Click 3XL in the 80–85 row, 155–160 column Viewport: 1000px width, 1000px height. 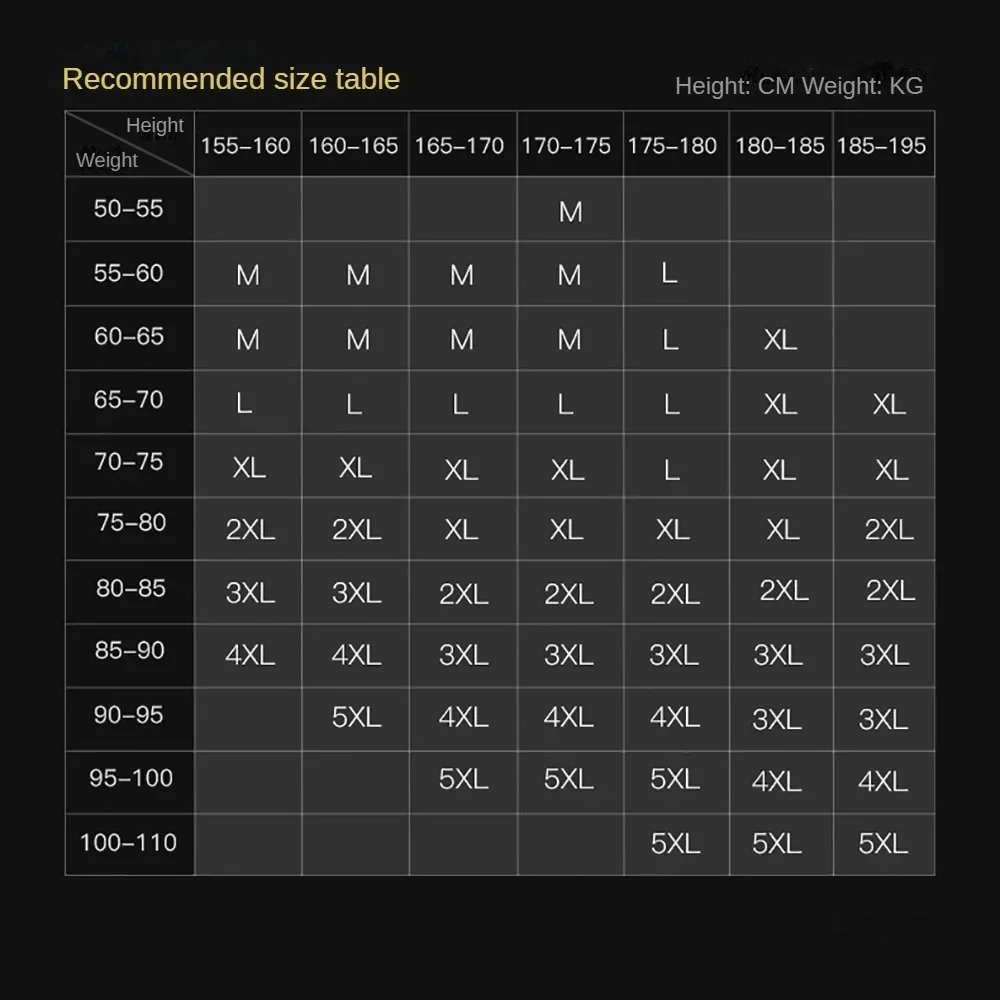point(250,593)
